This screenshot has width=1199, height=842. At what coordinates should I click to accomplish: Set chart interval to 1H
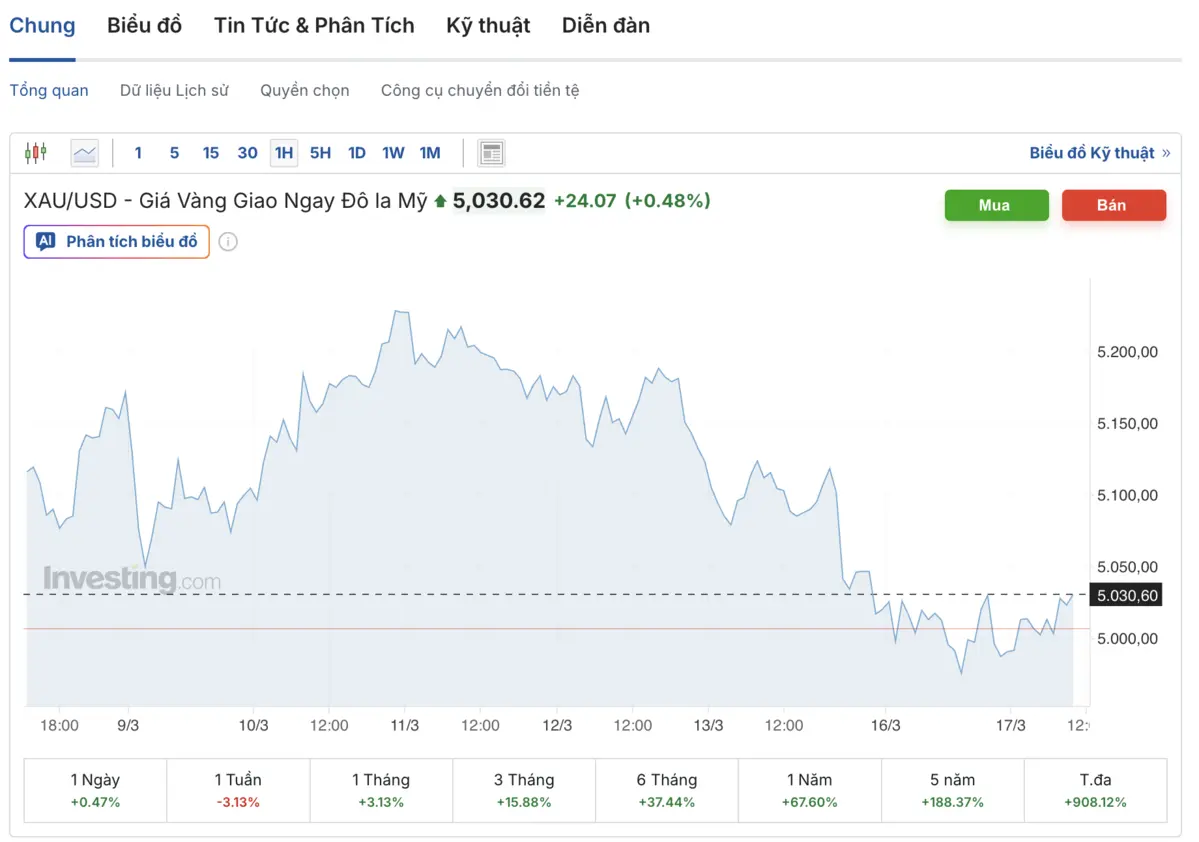point(284,153)
